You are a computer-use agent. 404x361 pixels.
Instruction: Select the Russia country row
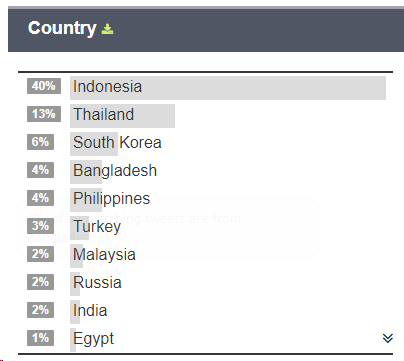[x=97, y=282]
